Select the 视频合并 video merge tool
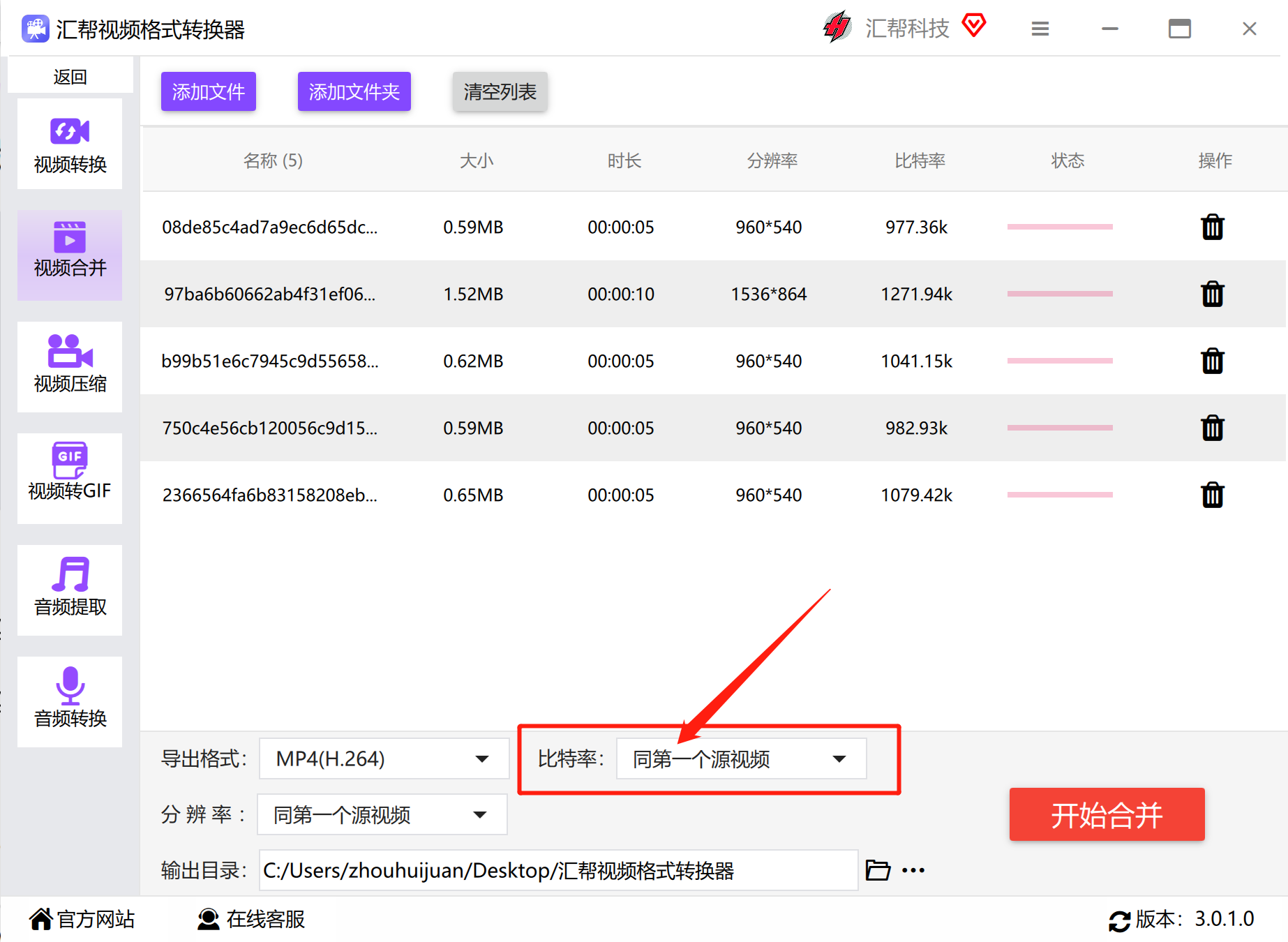1288x942 pixels. [x=70, y=255]
